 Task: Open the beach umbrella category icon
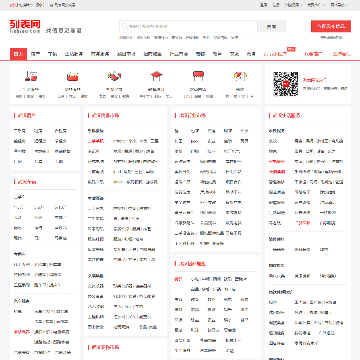[240, 76]
